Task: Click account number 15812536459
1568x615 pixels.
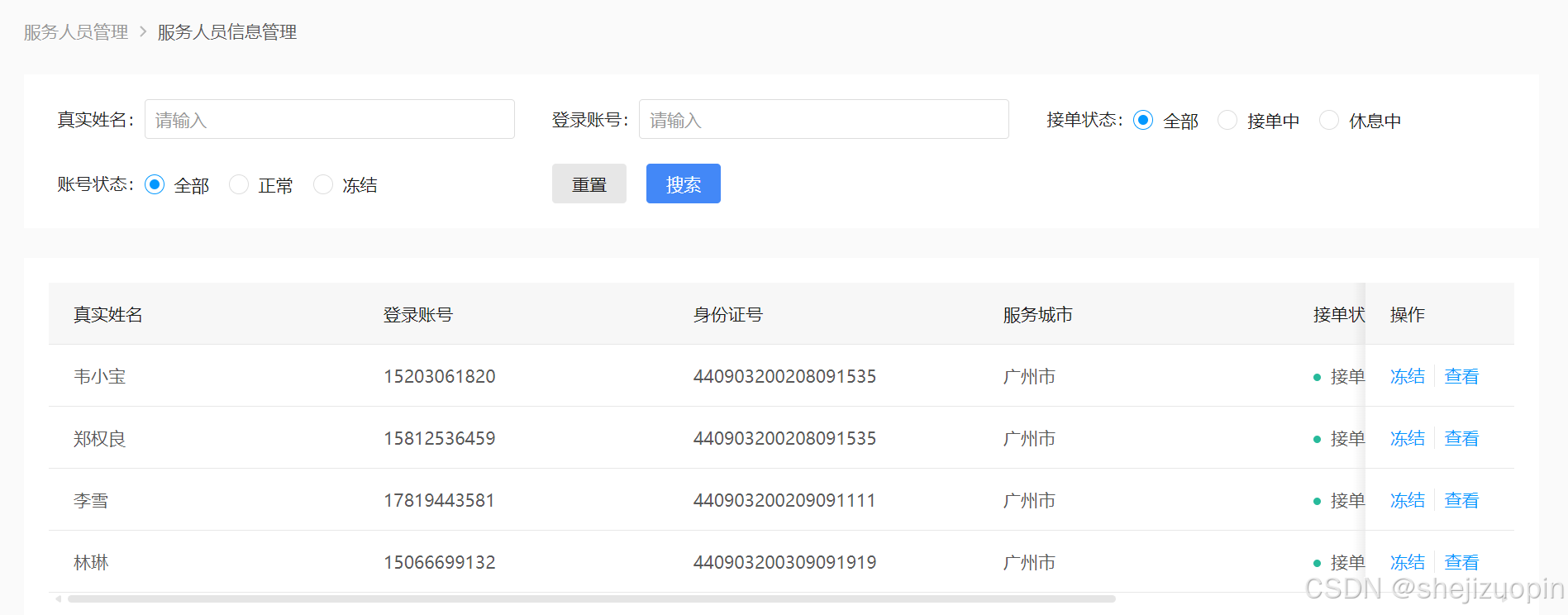Action: coord(440,438)
